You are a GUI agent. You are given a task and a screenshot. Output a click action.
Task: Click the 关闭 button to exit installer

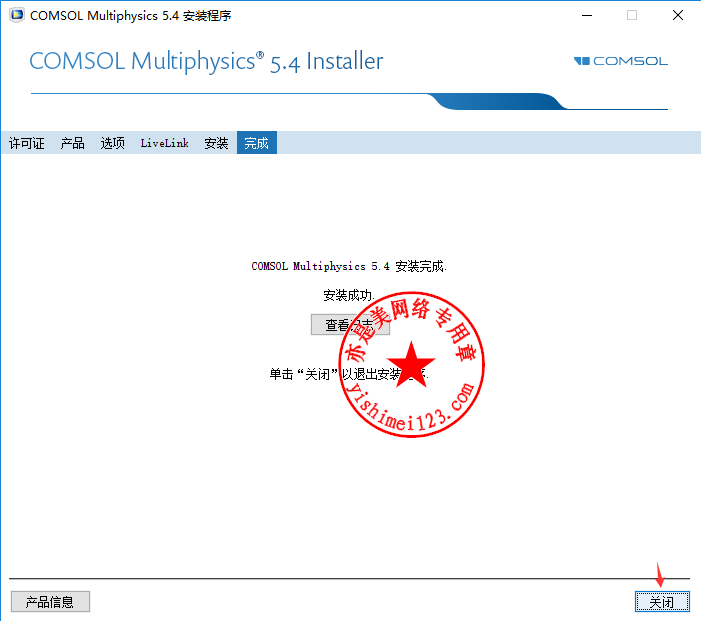pos(662,601)
